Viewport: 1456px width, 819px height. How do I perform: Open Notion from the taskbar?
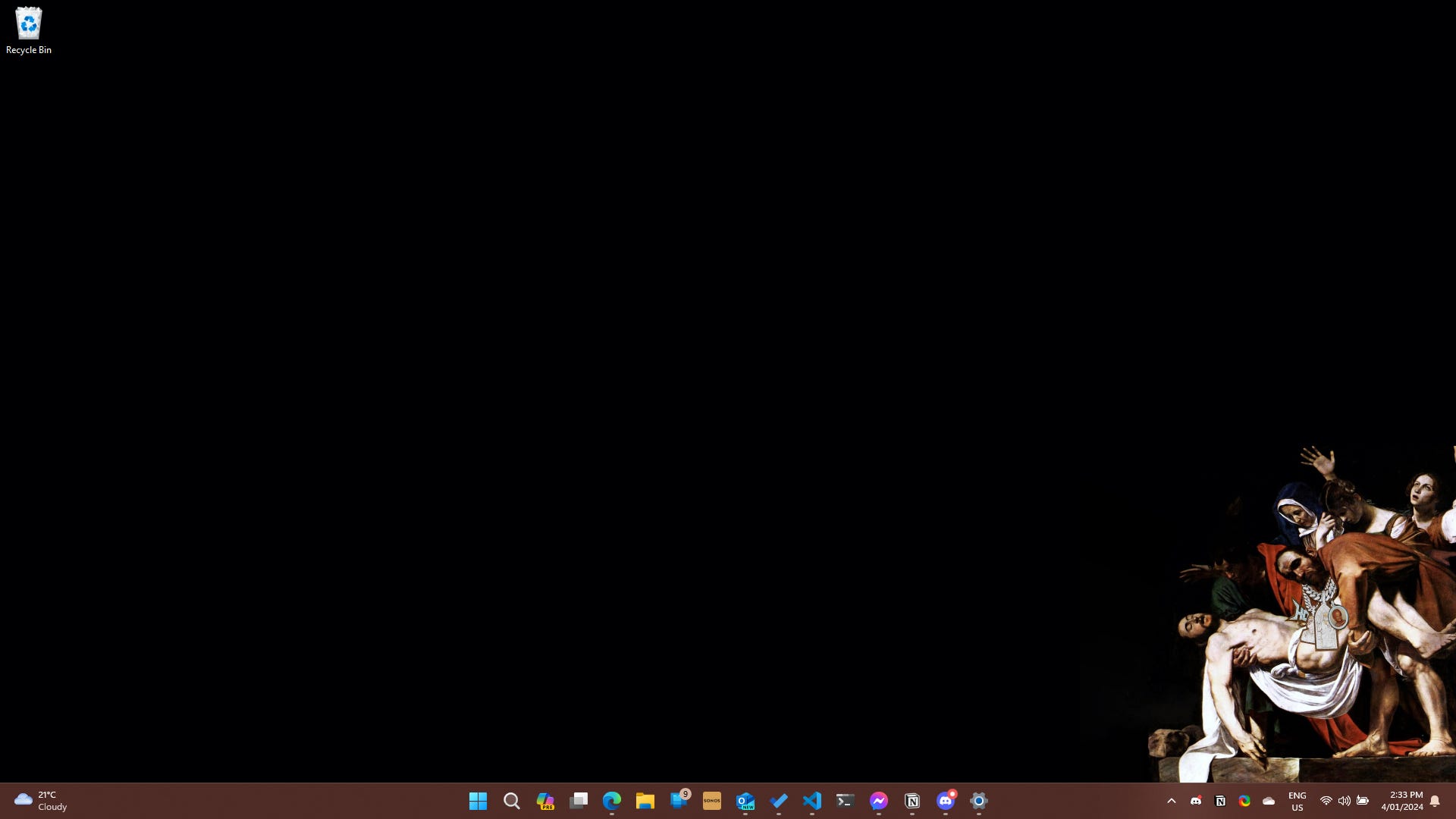pos(912,801)
